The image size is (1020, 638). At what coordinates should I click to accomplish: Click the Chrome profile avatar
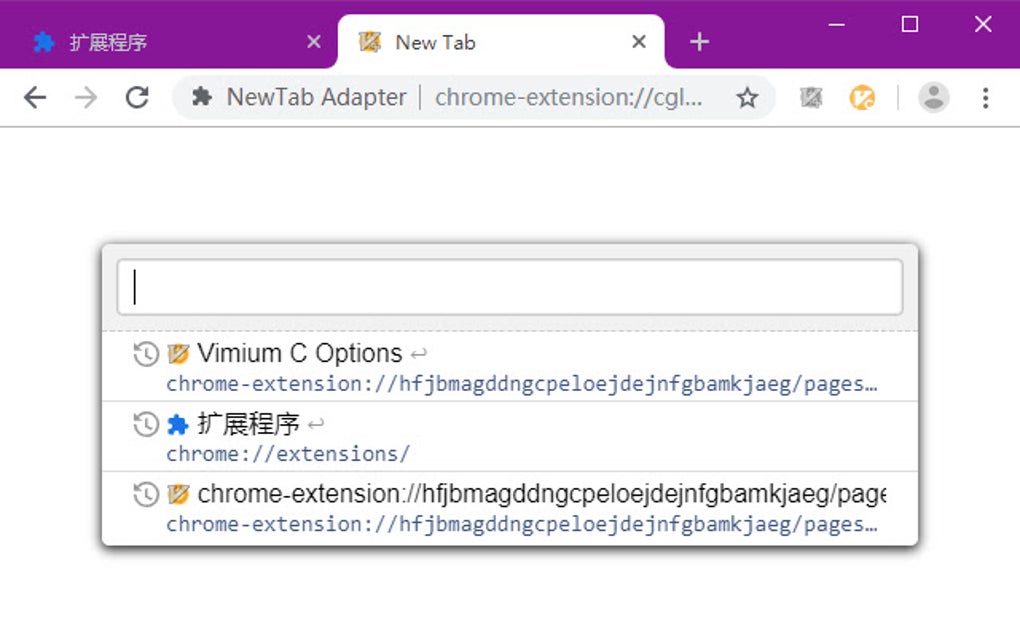[933, 96]
